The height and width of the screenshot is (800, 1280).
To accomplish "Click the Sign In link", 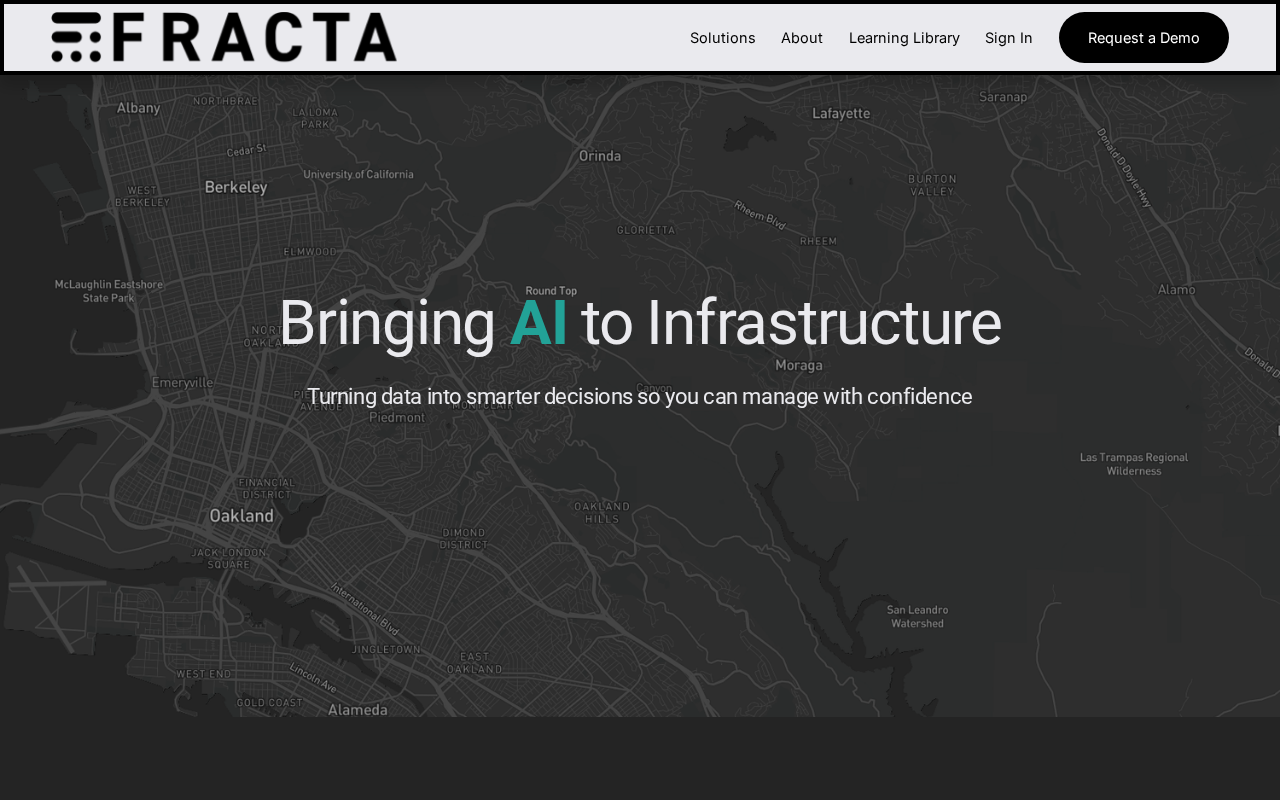I will pos(1008,38).
